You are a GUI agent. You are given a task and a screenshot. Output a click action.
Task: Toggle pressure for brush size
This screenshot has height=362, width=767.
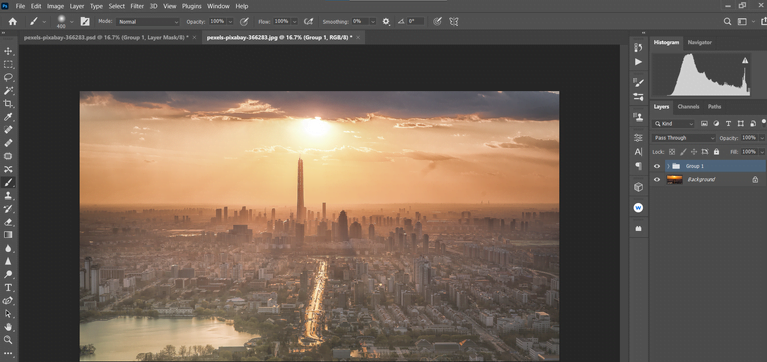[x=438, y=22]
